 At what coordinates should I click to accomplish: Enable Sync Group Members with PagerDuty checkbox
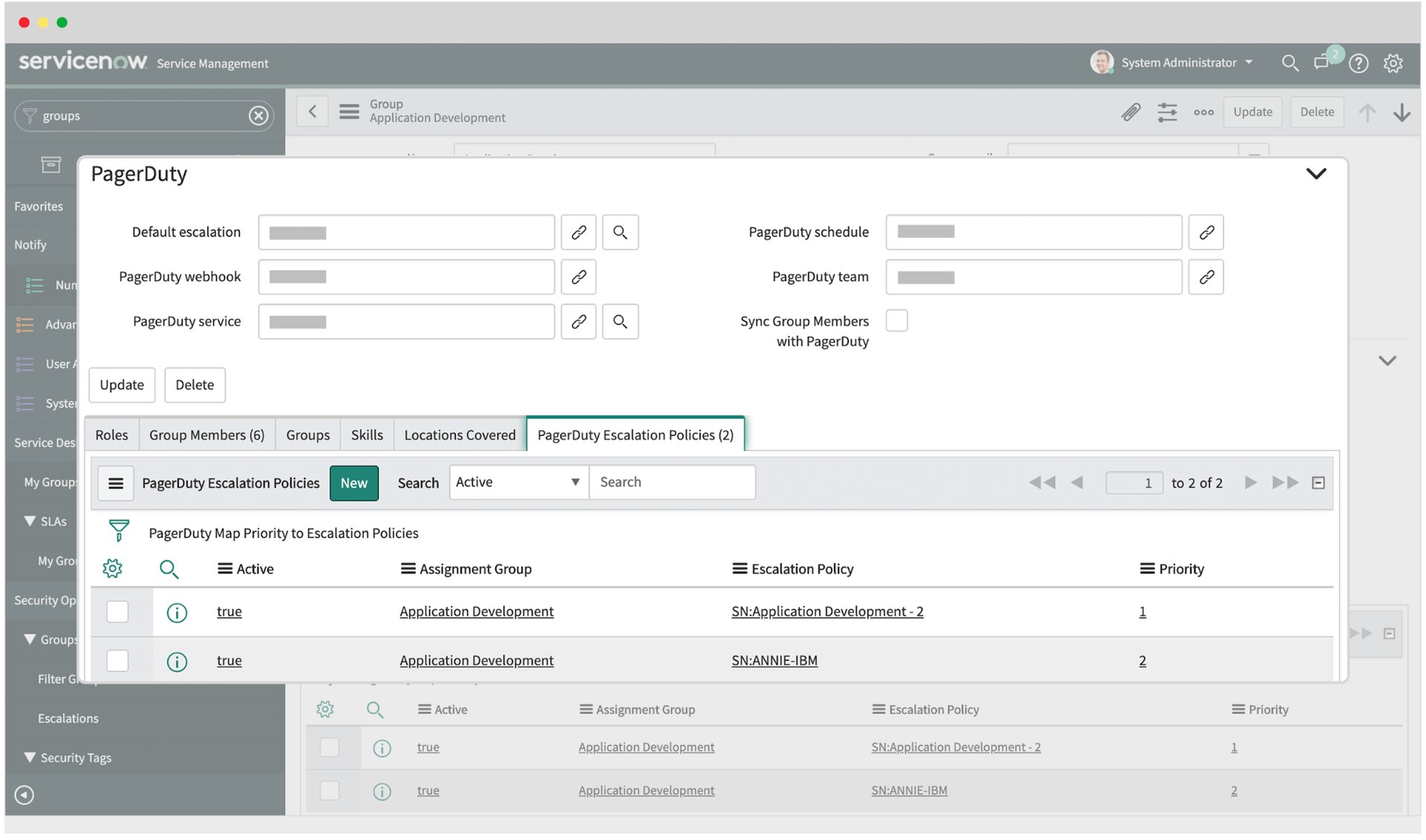point(896,321)
